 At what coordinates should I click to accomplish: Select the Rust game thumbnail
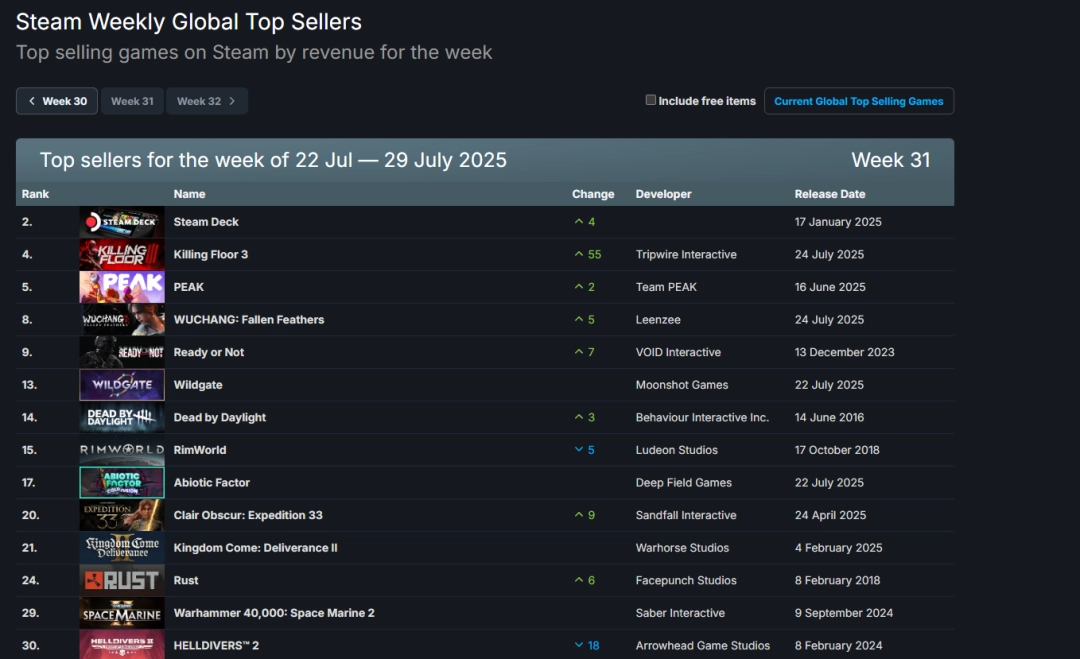pyautogui.click(x=121, y=580)
